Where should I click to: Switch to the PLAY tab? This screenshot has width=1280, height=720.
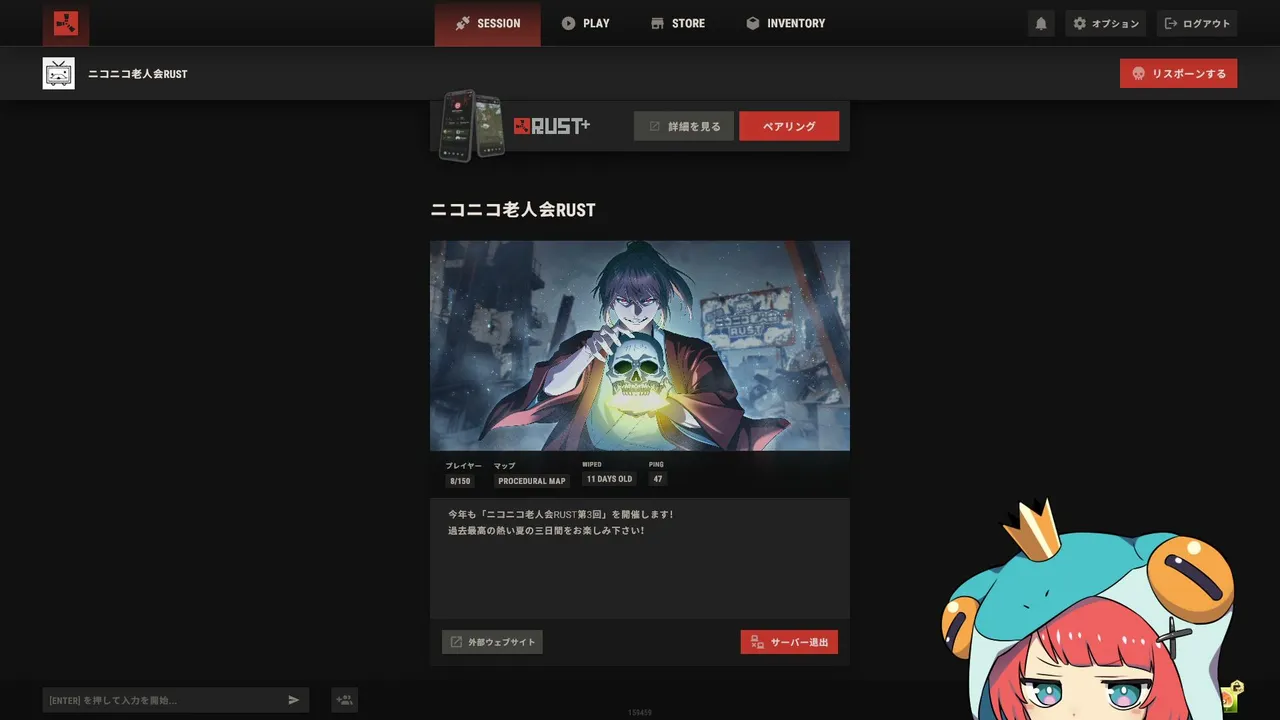(x=585, y=23)
